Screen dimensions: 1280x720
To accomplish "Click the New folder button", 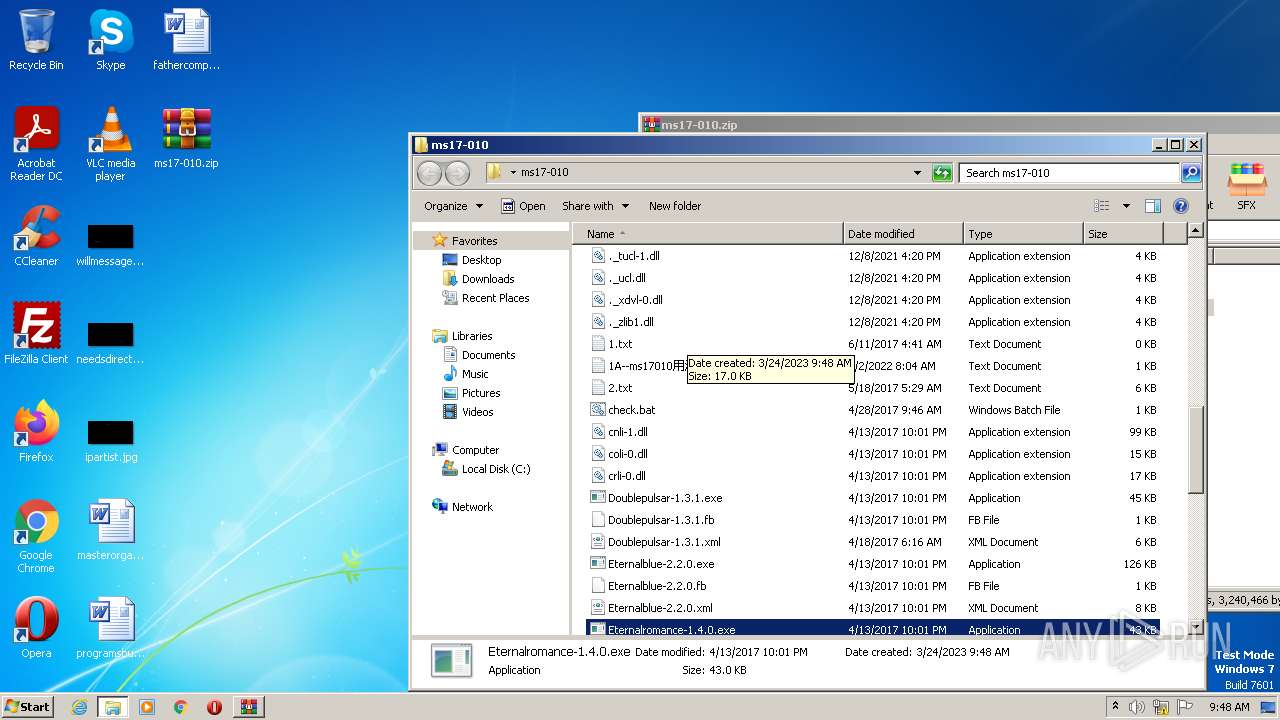I will click(675, 206).
